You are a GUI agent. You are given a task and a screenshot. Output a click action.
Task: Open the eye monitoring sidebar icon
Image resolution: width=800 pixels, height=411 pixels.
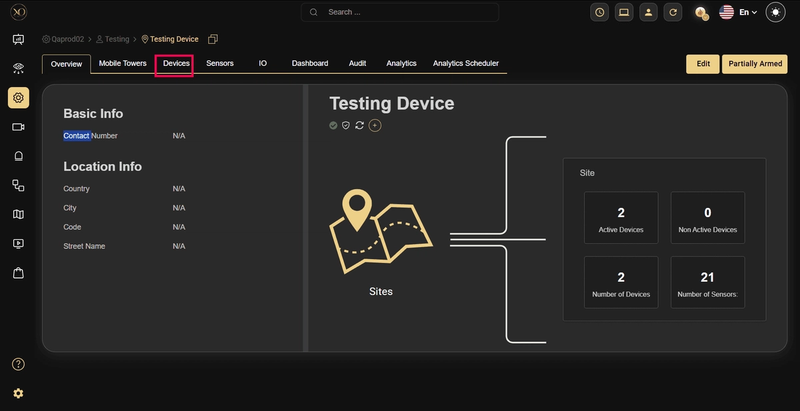click(x=18, y=68)
